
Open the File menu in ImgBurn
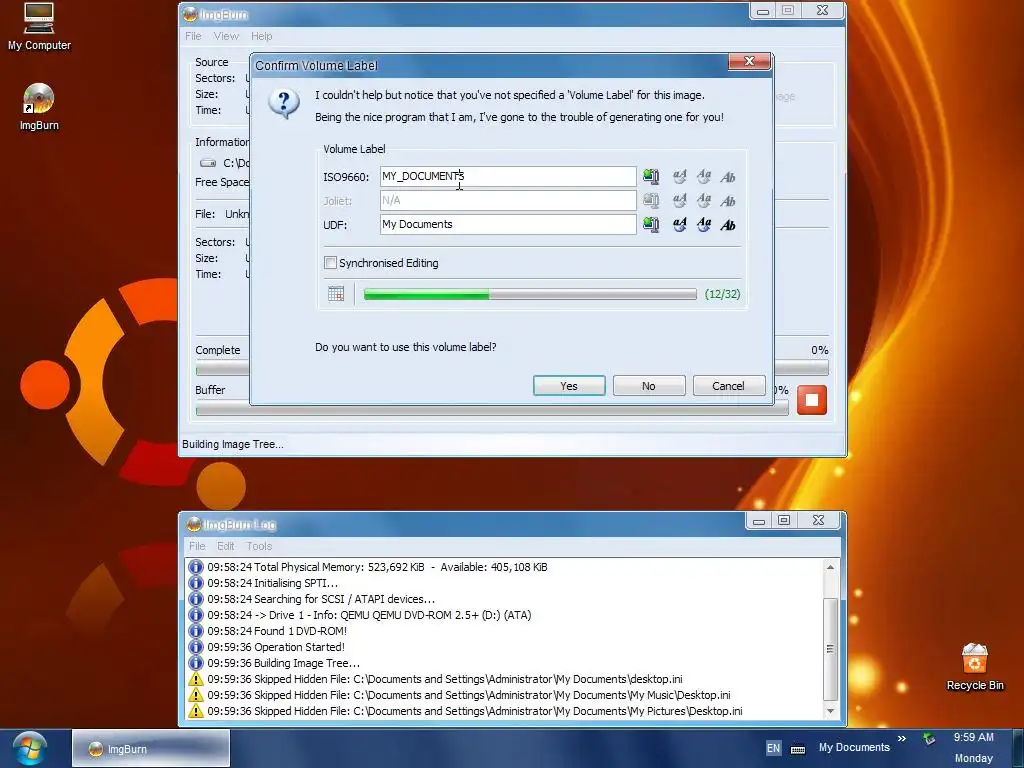(193, 36)
